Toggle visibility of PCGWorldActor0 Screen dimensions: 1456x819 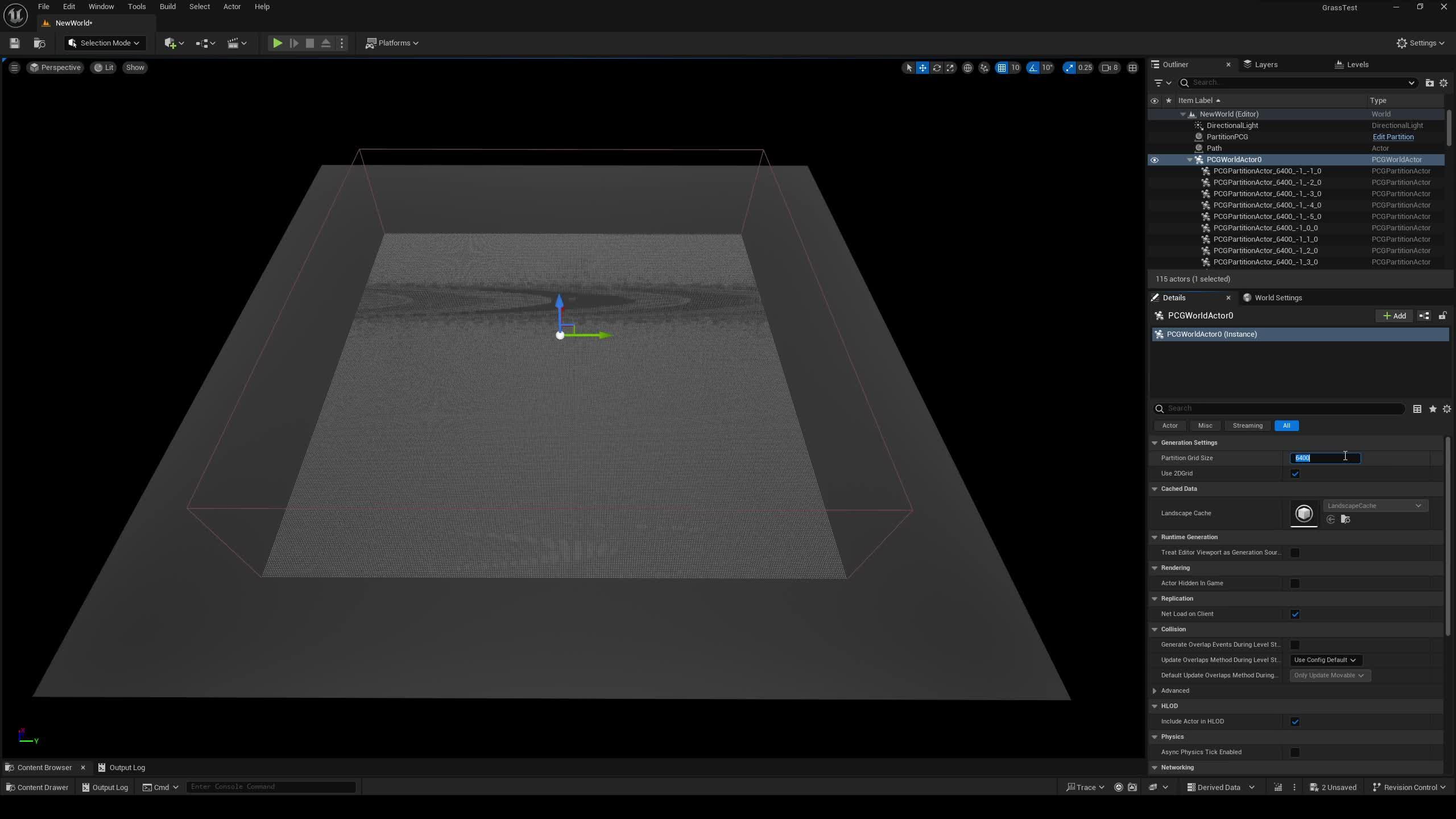click(1155, 160)
